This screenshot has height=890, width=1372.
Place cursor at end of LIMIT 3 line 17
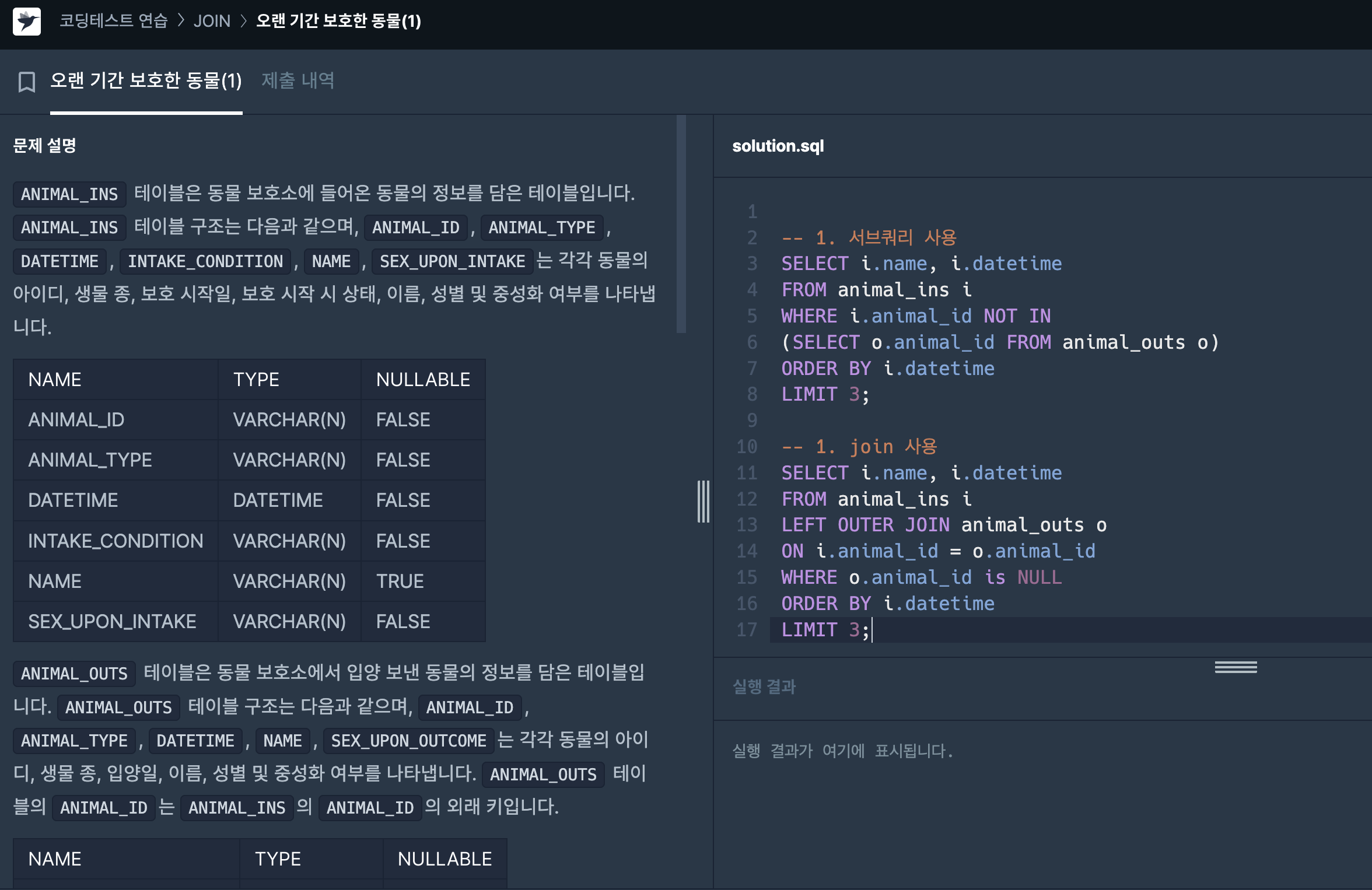tap(872, 630)
